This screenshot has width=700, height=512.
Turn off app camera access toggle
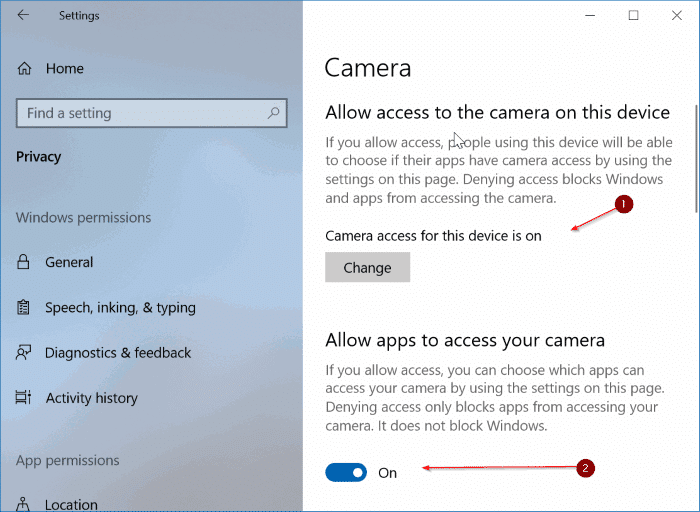(x=346, y=473)
